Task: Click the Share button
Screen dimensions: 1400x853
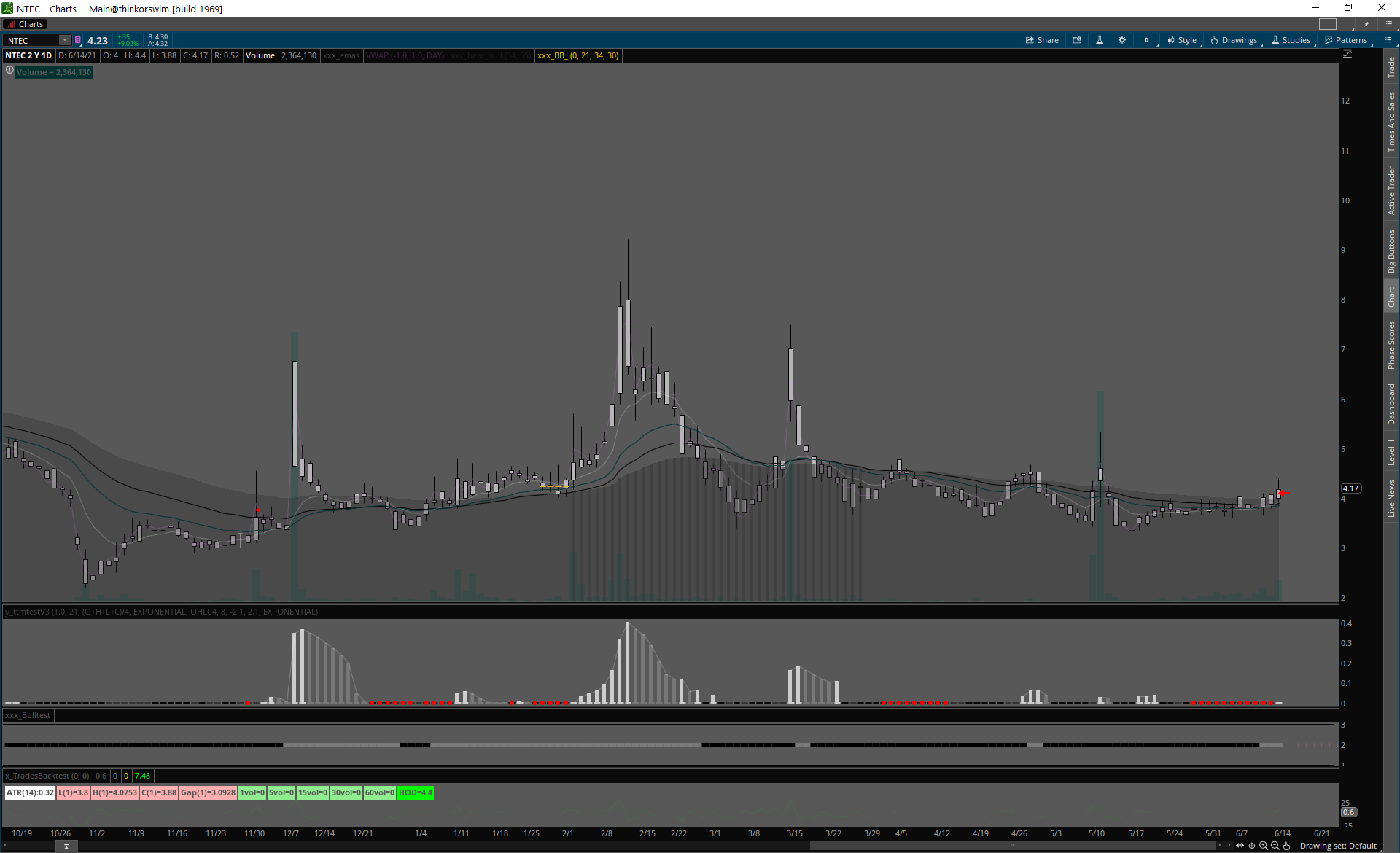Action: tap(1042, 40)
